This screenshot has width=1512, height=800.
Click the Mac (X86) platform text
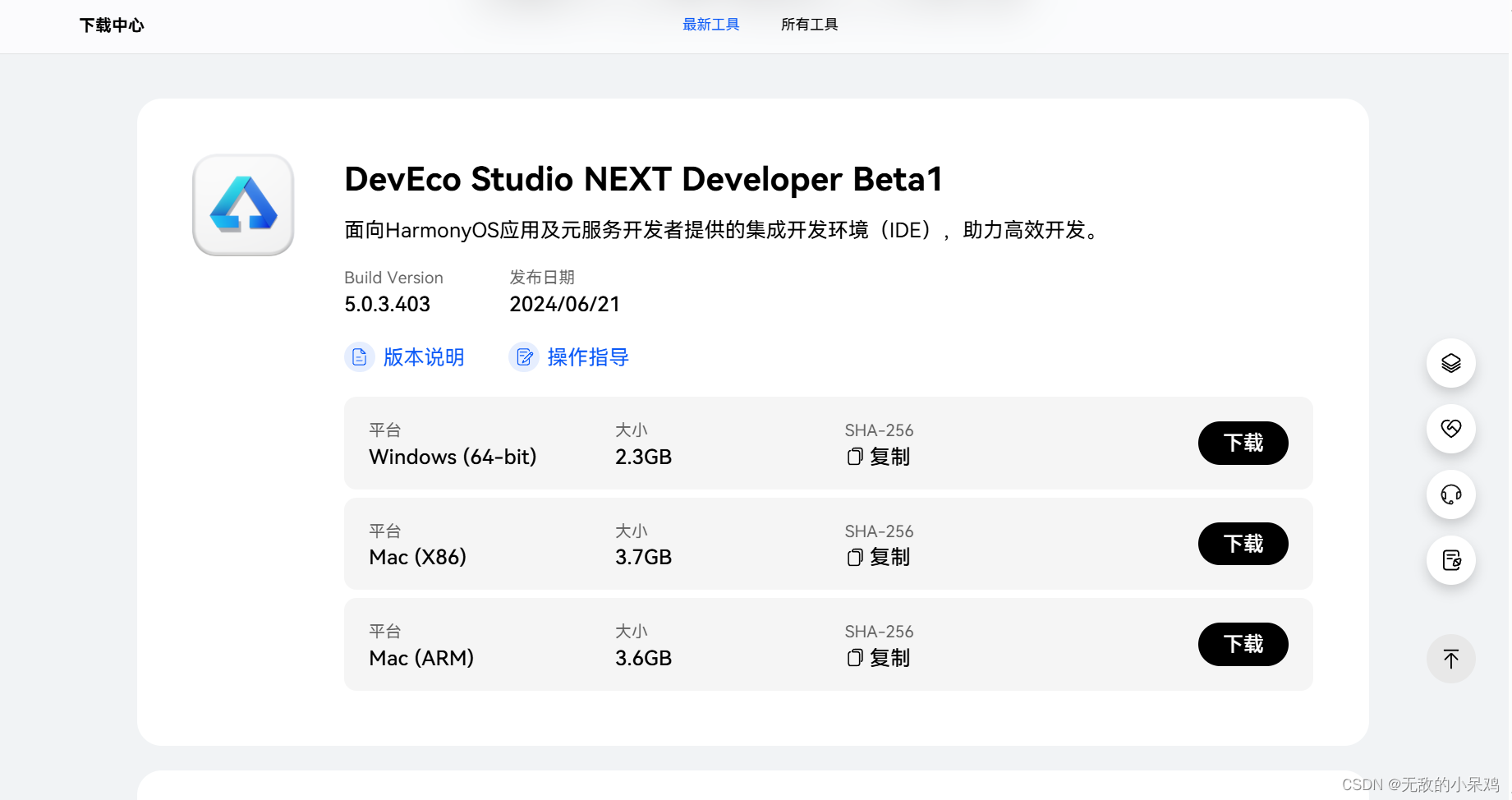[x=418, y=558]
